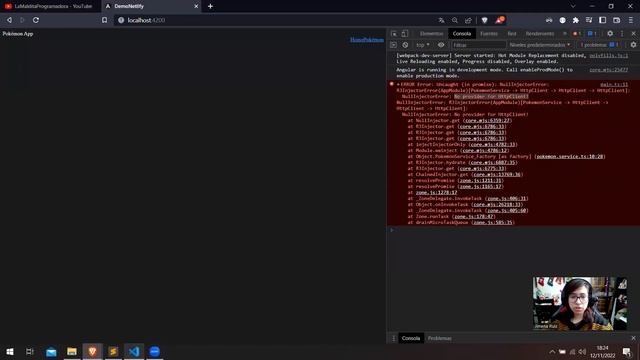Click the blue issues count badge in the tab bar
The image size is (640, 360).
pyautogui.click(x=592, y=33)
